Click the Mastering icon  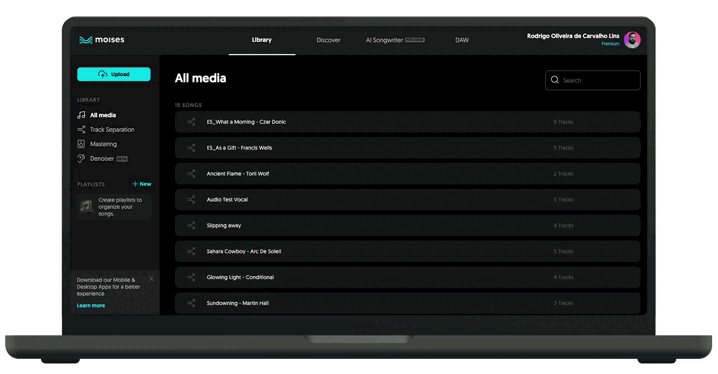[x=81, y=144]
